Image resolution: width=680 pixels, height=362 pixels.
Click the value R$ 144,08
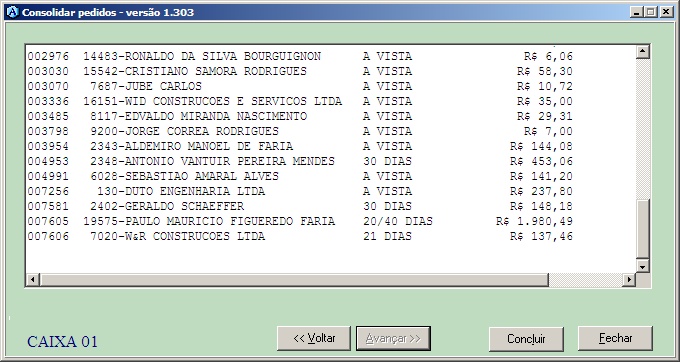click(541, 146)
